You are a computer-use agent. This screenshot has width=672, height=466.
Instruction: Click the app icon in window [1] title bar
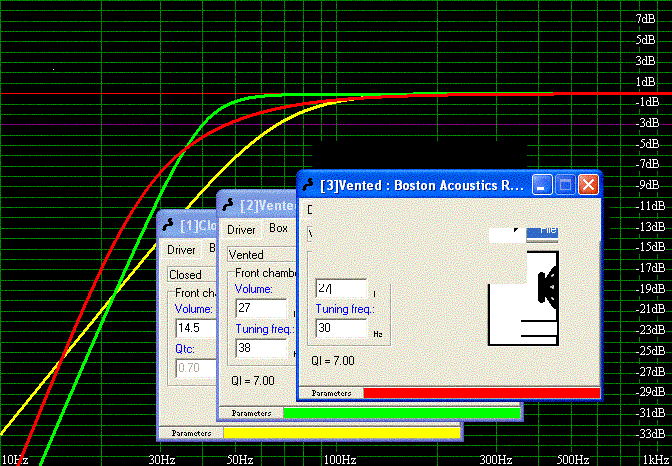tap(169, 225)
